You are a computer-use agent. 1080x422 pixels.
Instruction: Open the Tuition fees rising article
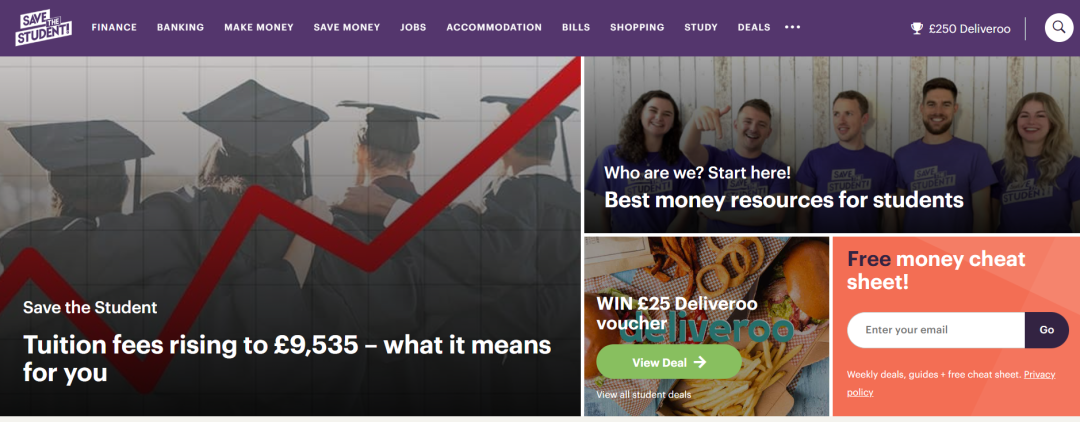pyautogui.click(x=287, y=358)
